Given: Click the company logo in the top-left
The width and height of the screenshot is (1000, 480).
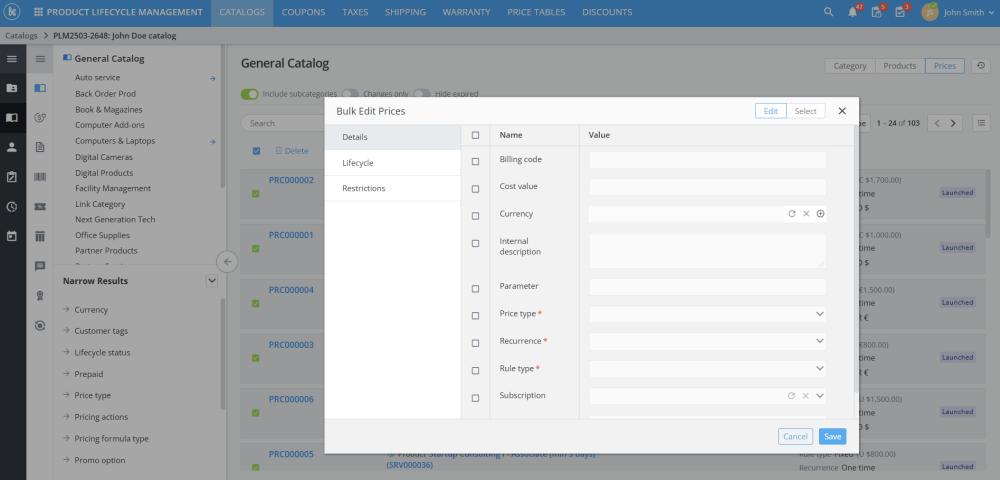Looking at the screenshot, I should click(x=13, y=12).
